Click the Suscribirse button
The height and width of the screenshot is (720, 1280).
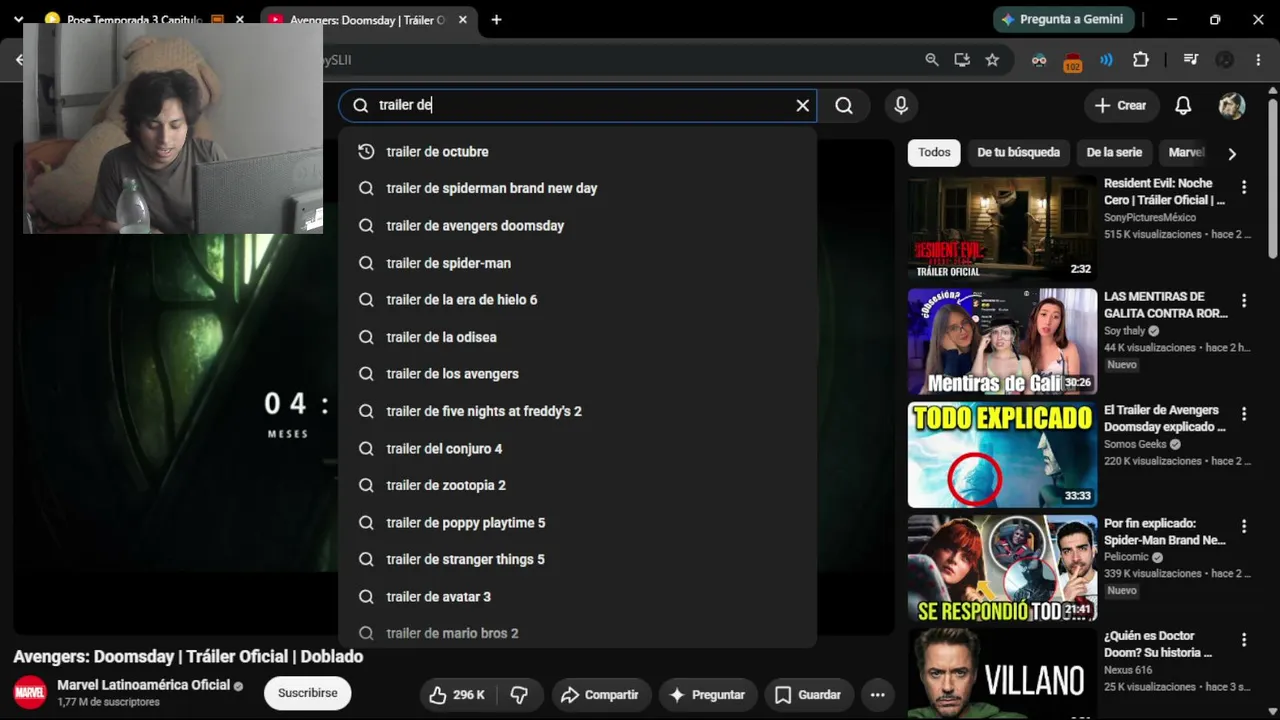[x=308, y=693]
